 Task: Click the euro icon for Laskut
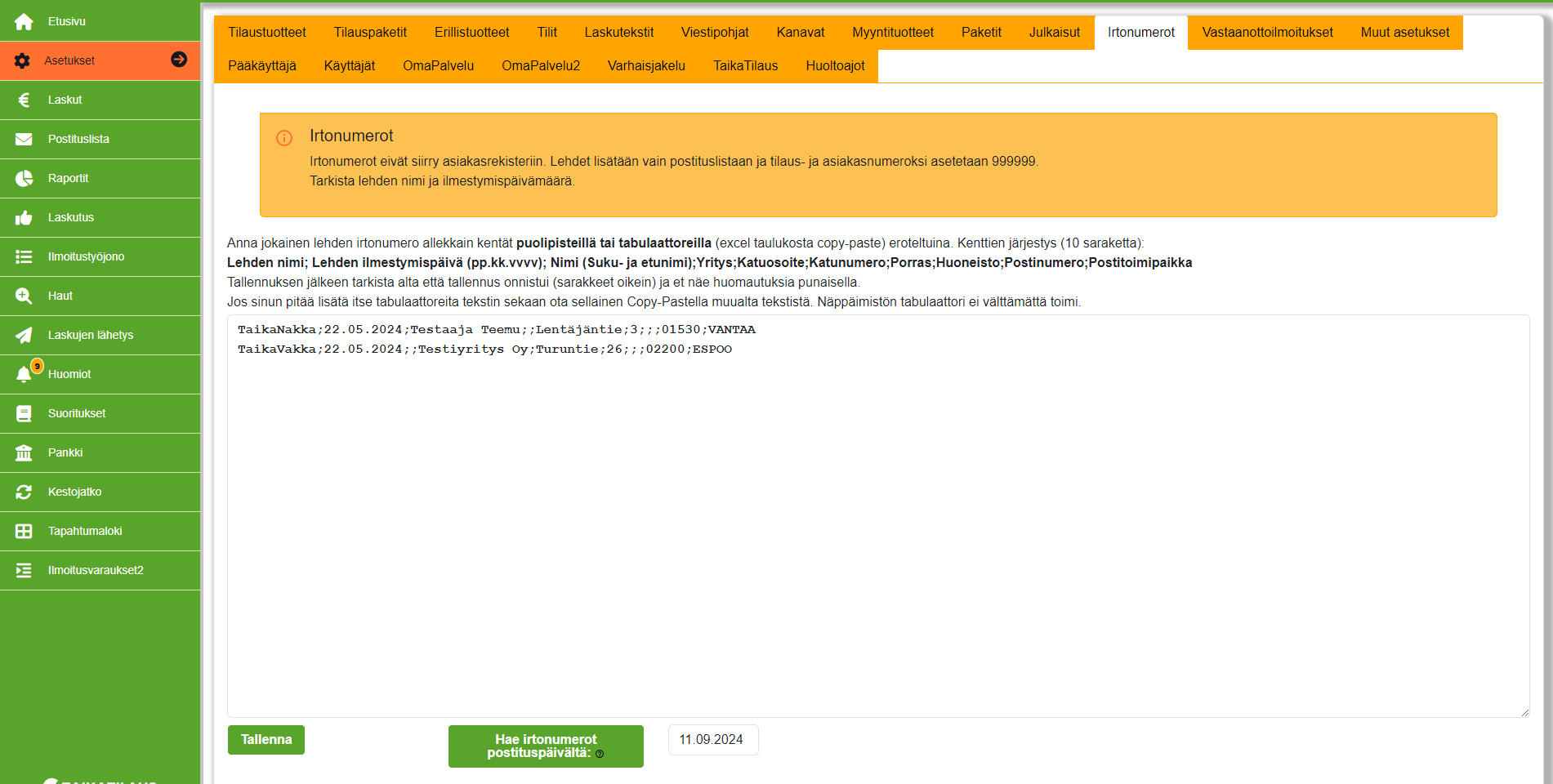(x=24, y=100)
